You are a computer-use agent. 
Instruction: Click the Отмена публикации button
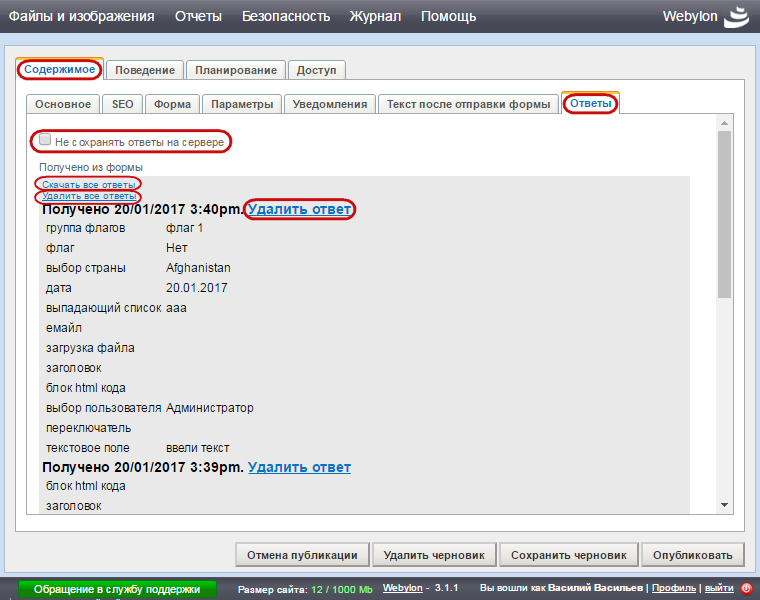[x=302, y=555]
